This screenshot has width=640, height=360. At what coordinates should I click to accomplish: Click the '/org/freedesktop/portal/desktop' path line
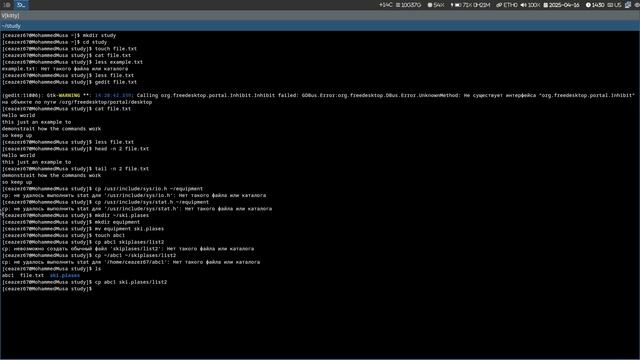pos(77,102)
